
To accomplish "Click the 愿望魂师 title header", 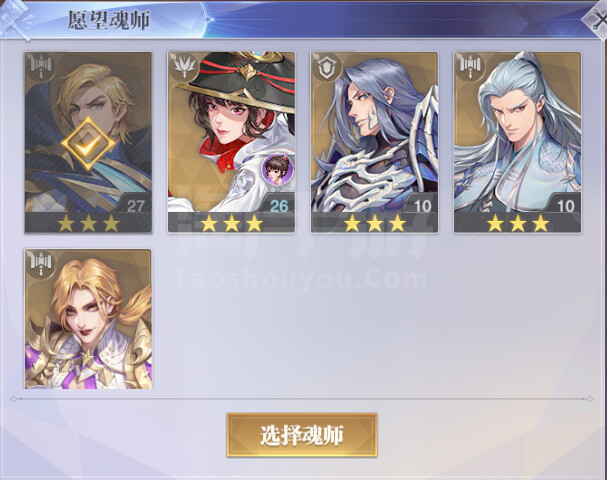I will (x=109, y=20).
